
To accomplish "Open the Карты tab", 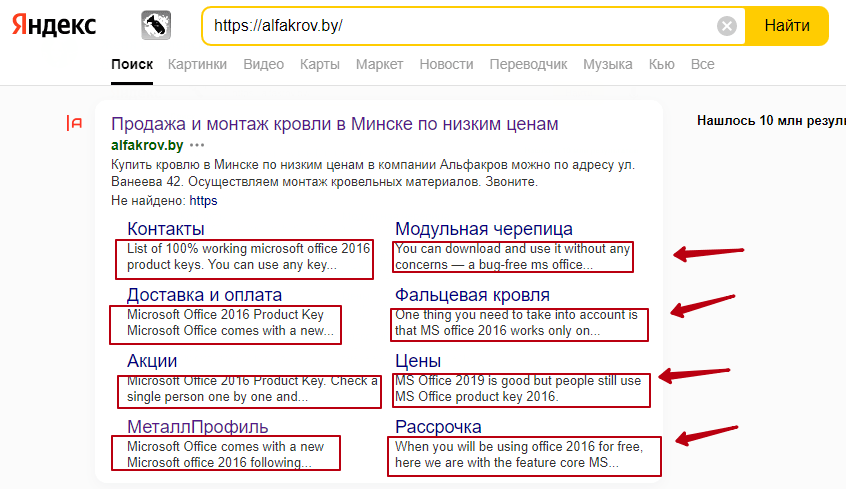I will click(320, 64).
